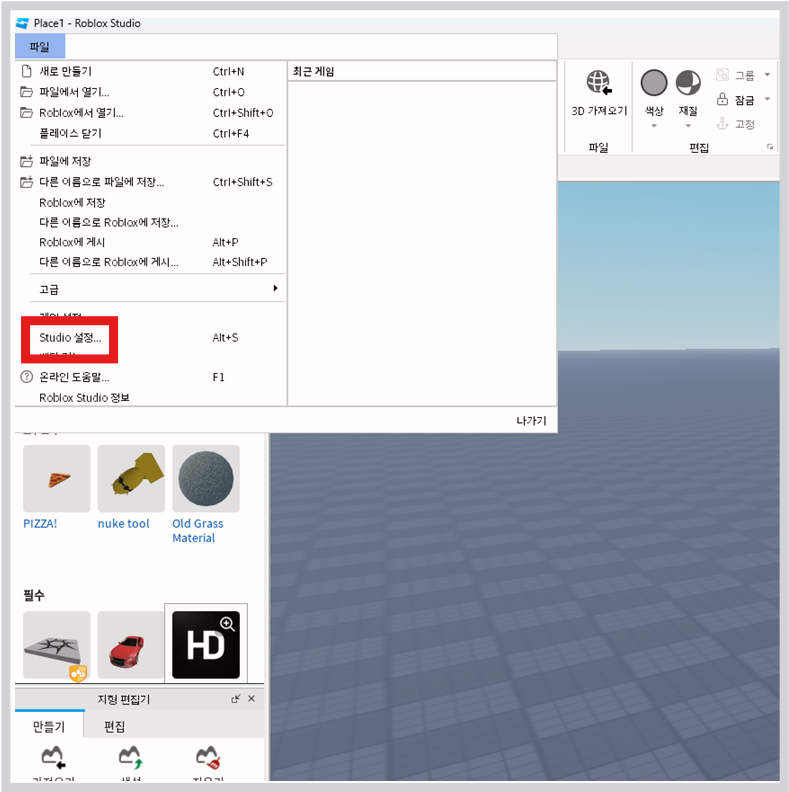Click the terrain clear icon

click(x=208, y=757)
